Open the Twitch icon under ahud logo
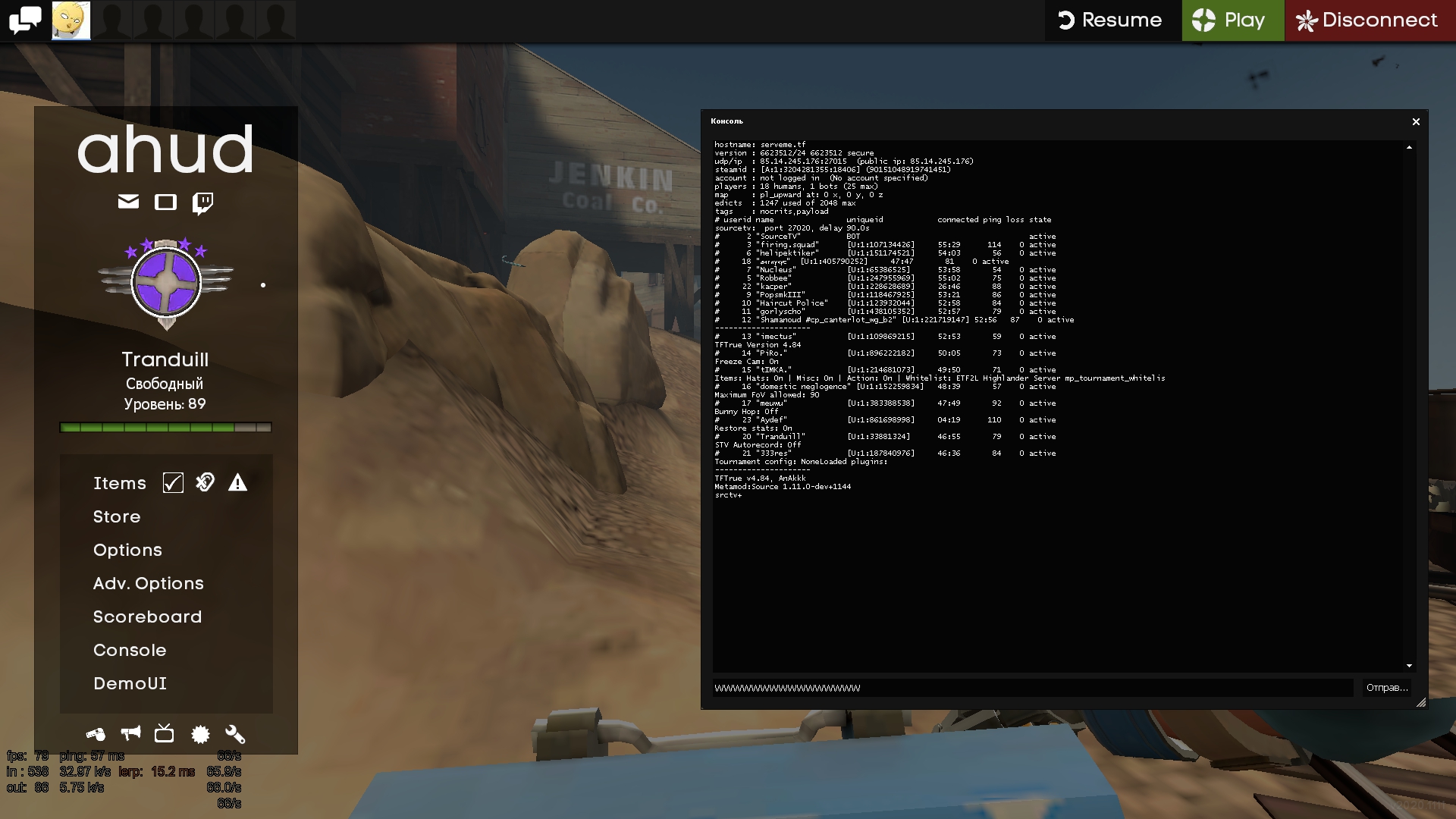The width and height of the screenshot is (1456, 819). click(202, 203)
